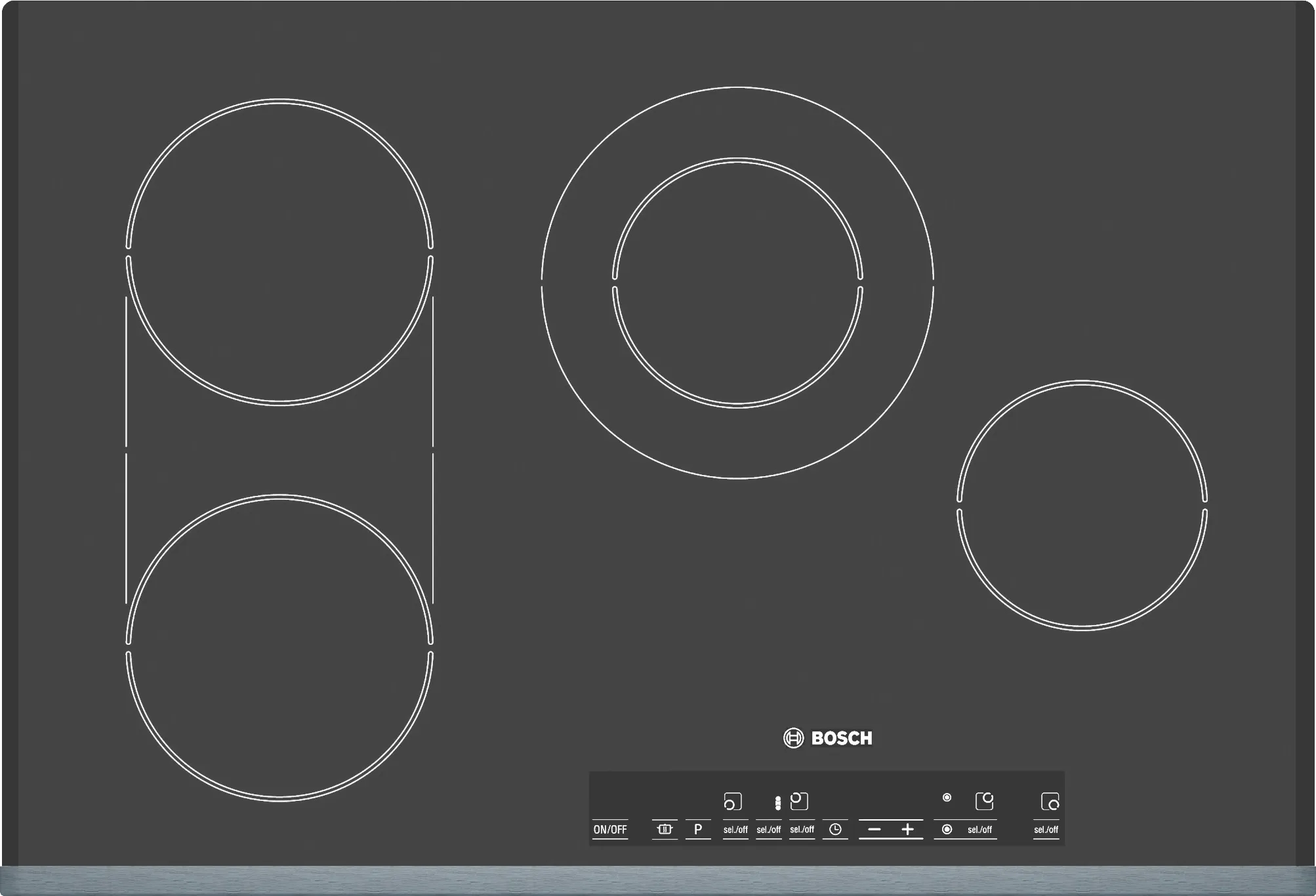The width and height of the screenshot is (1316, 896).
Task: Tap front-right burner sel./off key
Action: coord(1046,829)
